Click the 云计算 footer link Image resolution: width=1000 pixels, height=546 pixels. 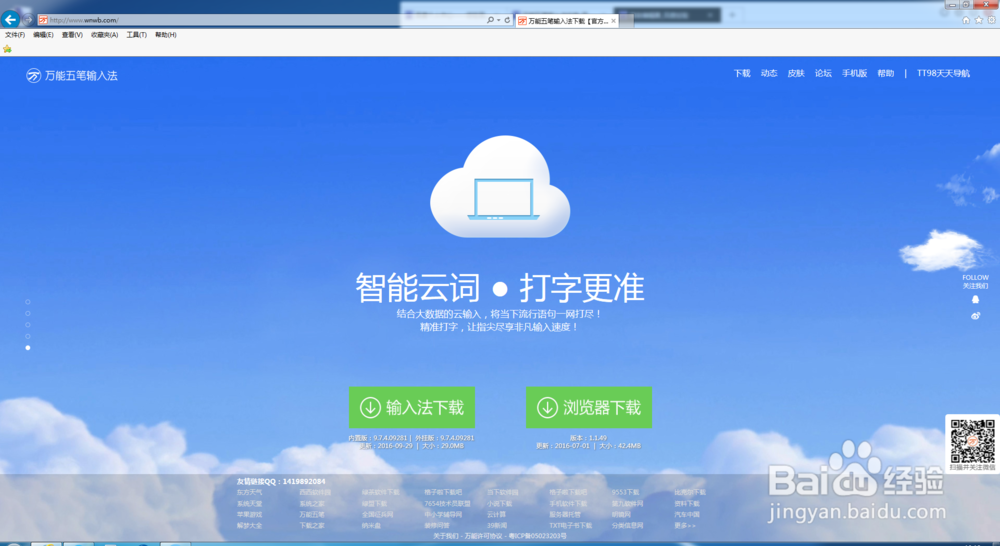click(497, 515)
